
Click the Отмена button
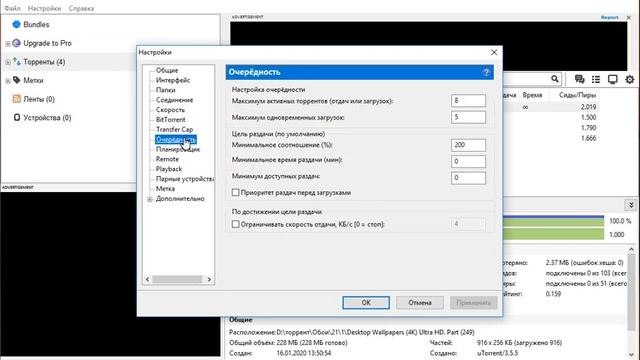click(420, 302)
